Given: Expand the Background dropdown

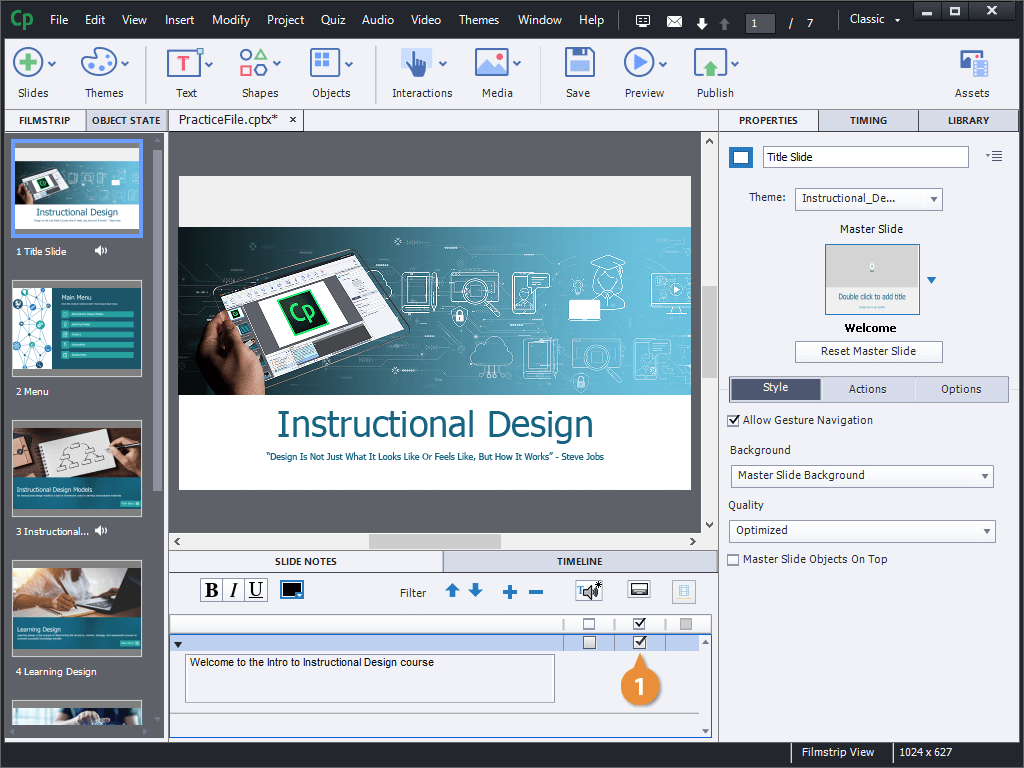Looking at the screenshot, I should point(861,476).
